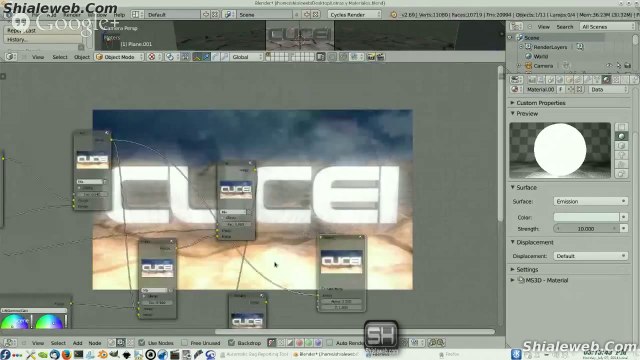Open node editor Add menu
This screenshot has width=640, height=360.
pos(78,343)
